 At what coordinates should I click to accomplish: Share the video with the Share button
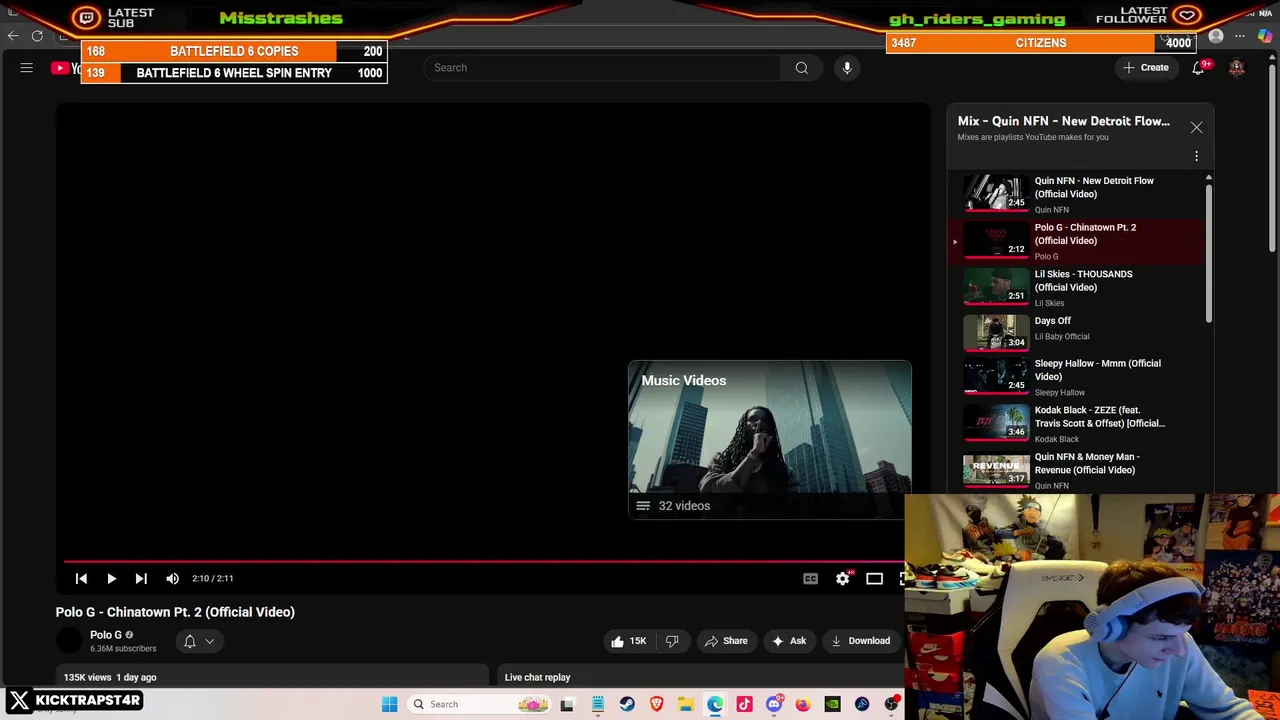pos(725,641)
